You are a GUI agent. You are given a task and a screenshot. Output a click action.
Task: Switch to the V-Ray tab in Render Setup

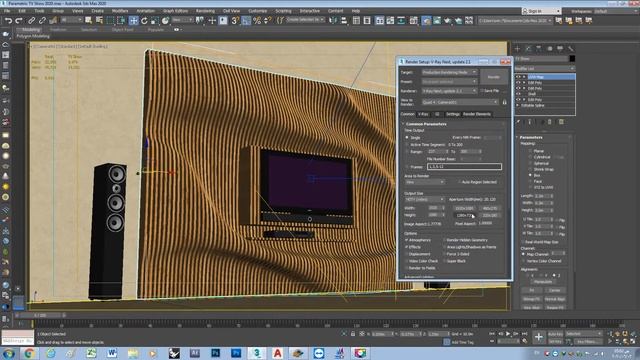(x=423, y=114)
